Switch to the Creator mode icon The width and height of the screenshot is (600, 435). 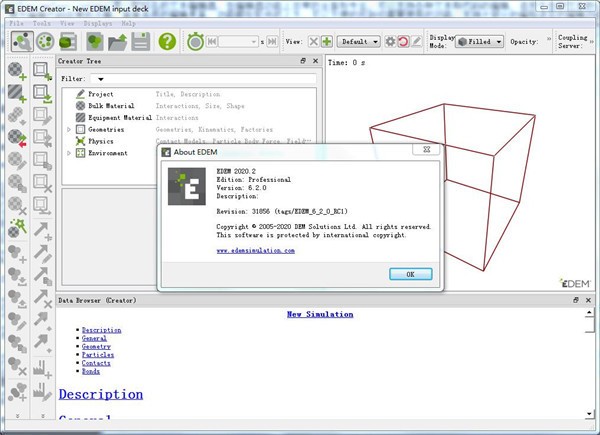(x=21, y=42)
